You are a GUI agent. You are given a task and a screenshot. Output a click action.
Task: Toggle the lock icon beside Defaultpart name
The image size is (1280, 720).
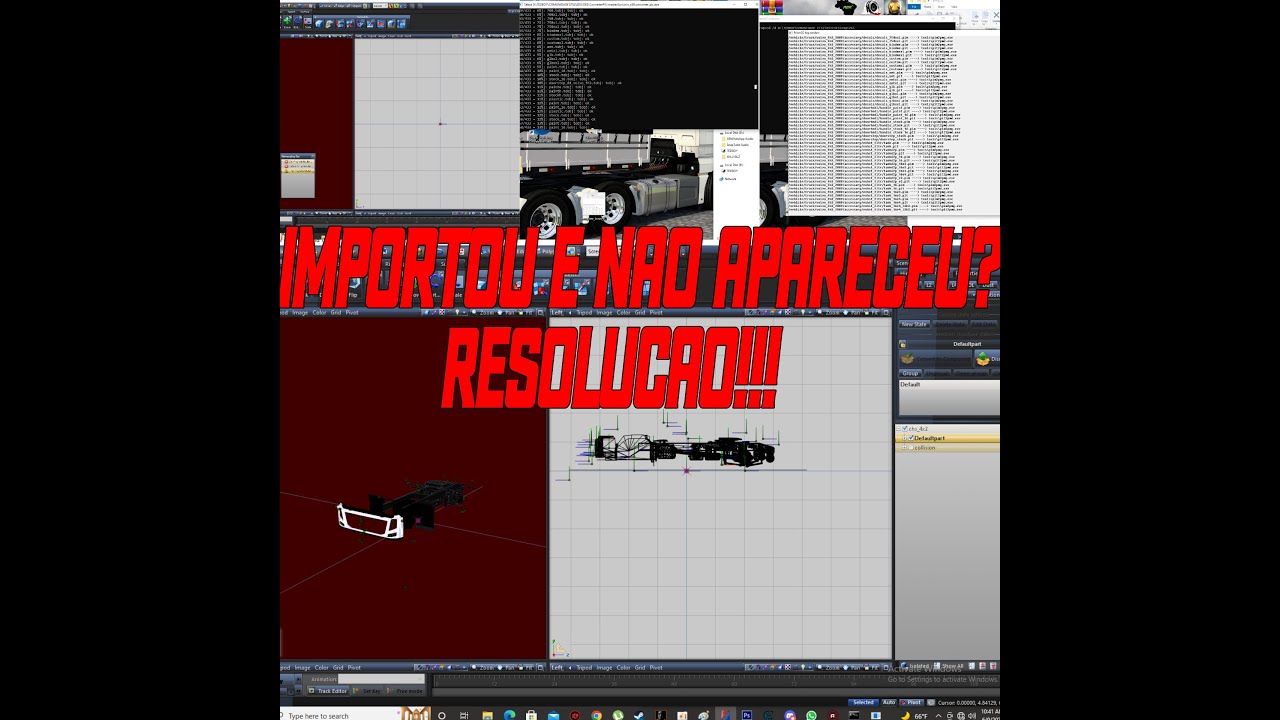point(903,344)
